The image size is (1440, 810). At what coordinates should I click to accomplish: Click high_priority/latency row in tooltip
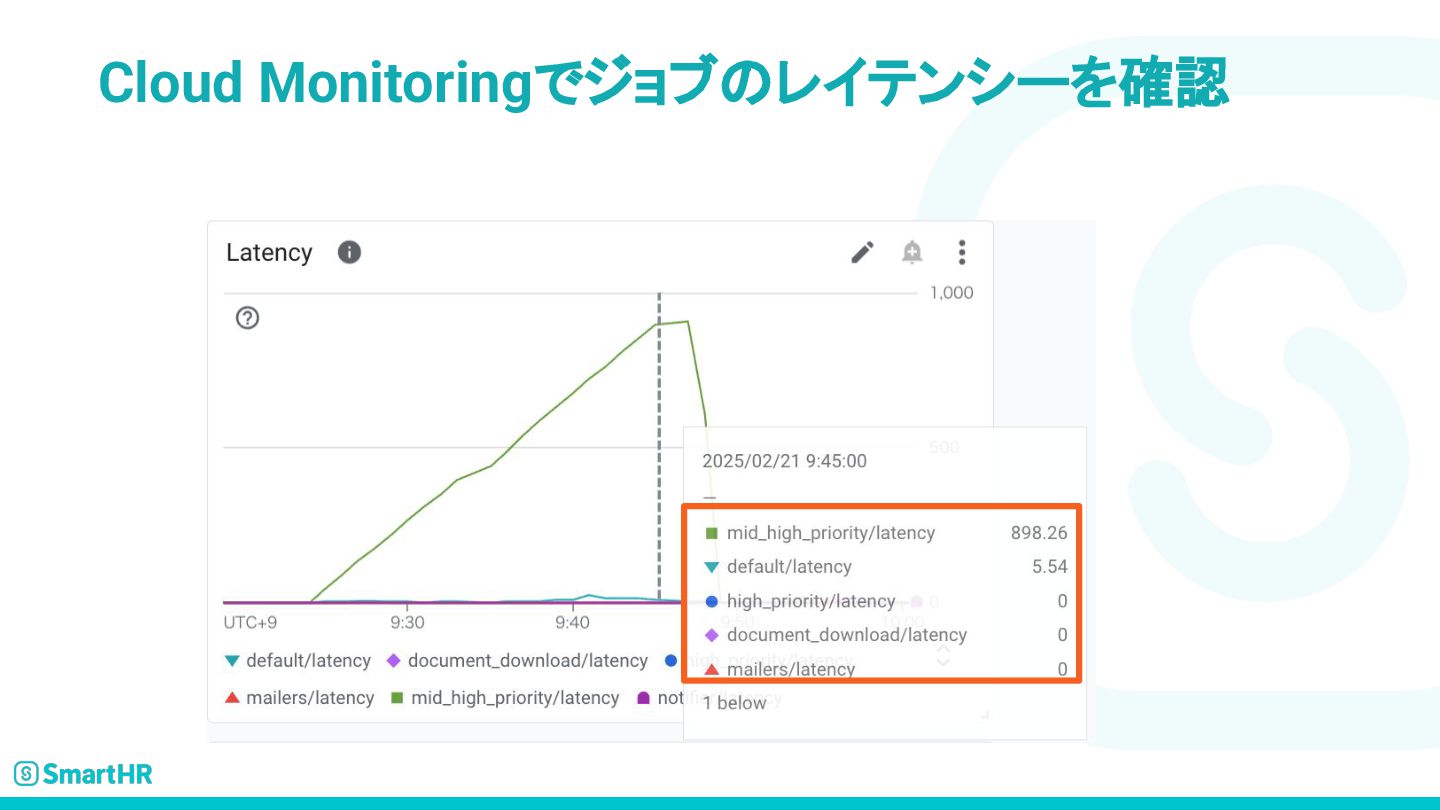(x=885, y=601)
